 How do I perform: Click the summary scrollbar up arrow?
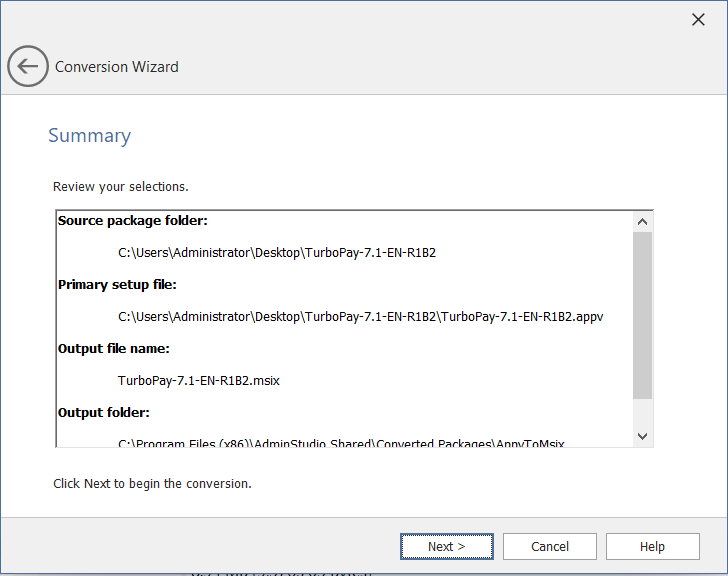click(x=642, y=222)
